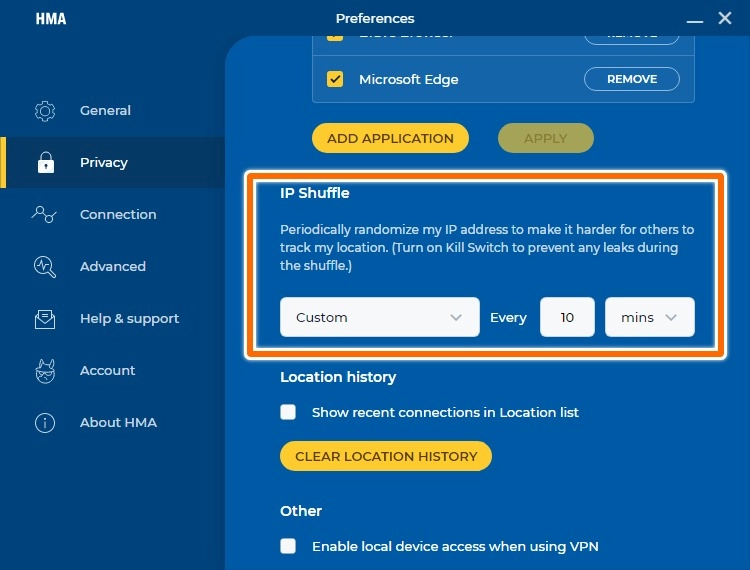Open the Advanced settings page
The width and height of the screenshot is (750, 570).
pos(112,266)
